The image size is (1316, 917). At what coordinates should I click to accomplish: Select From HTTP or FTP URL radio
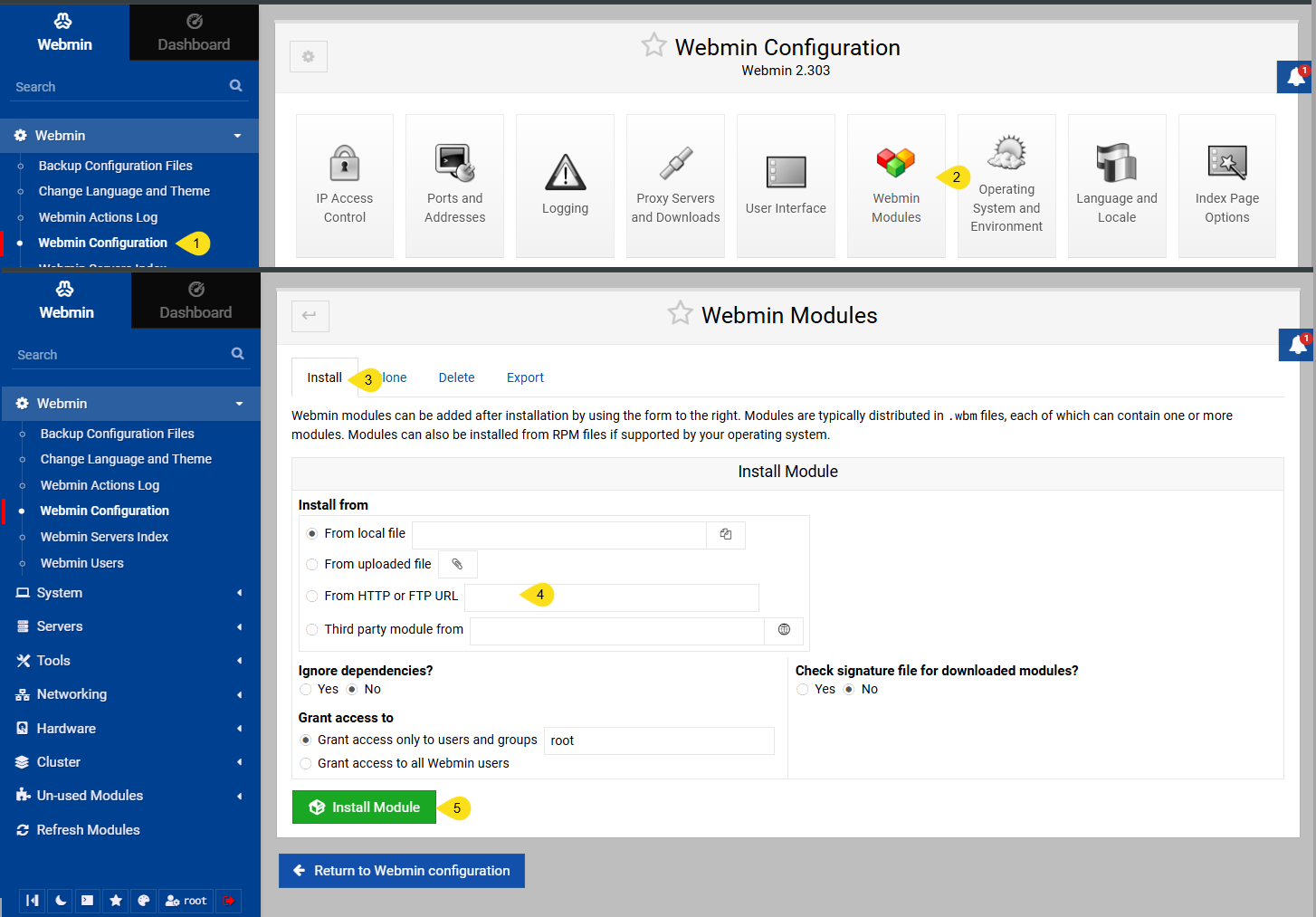tap(312, 597)
